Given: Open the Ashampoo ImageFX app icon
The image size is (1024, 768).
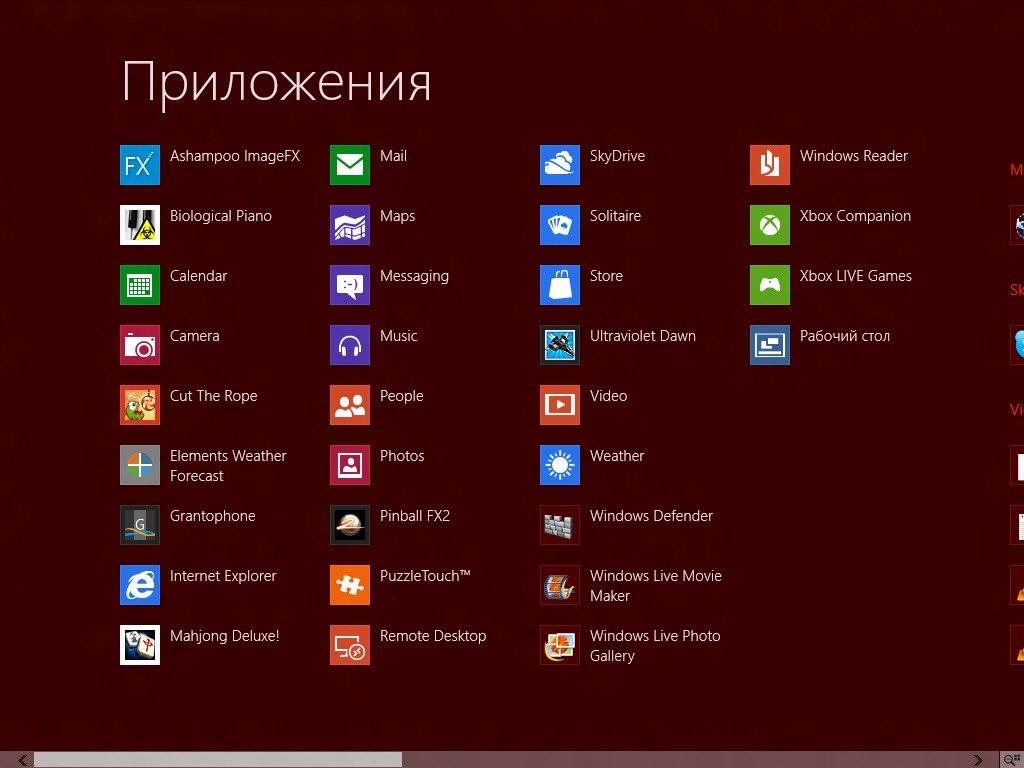Looking at the screenshot, I should (x=140, y=165).
